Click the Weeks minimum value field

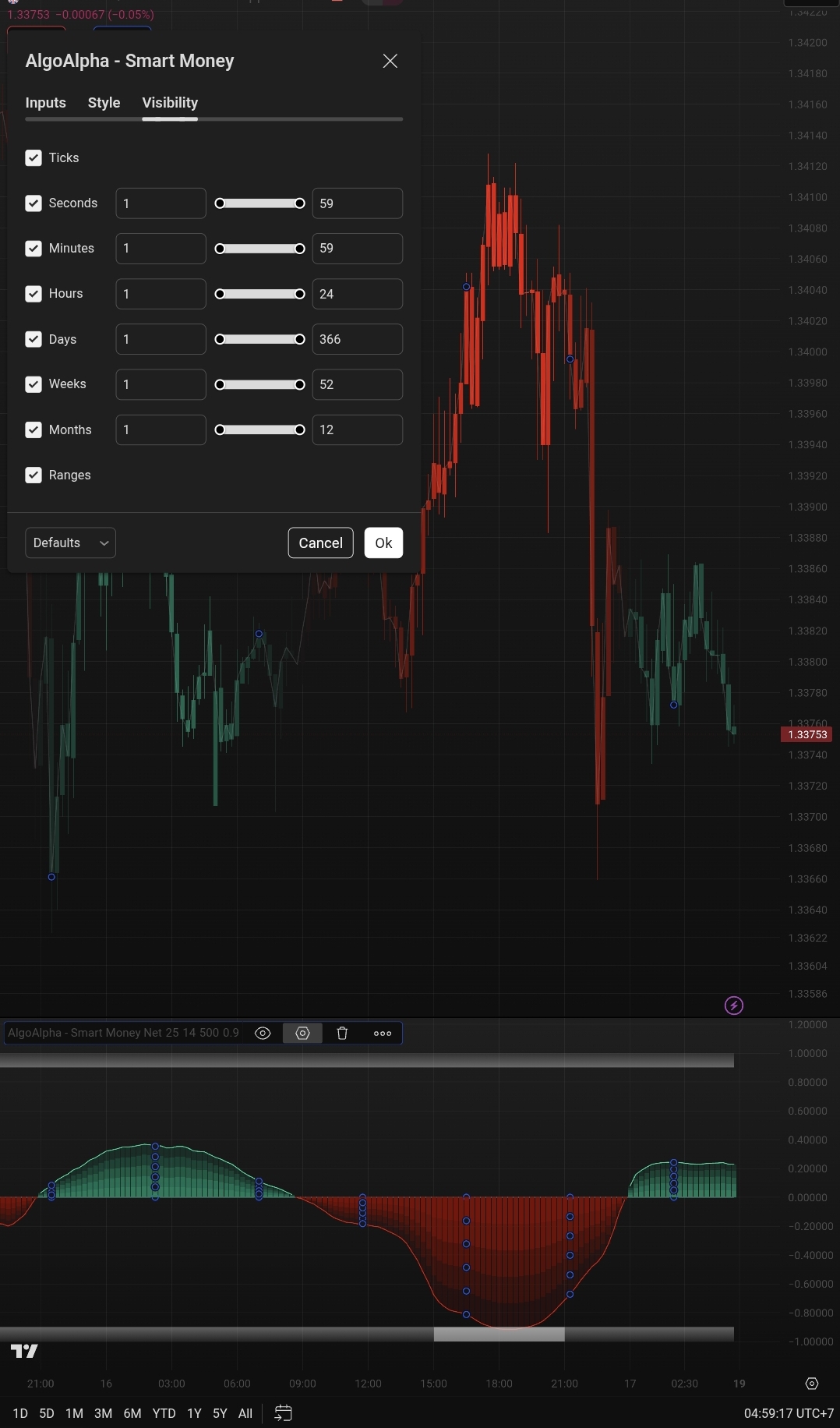161,384
